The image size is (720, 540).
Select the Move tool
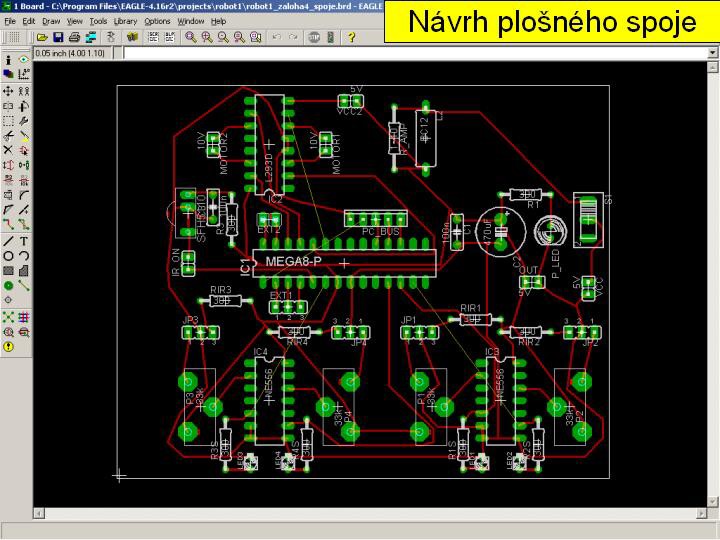(x=8, y=90)
